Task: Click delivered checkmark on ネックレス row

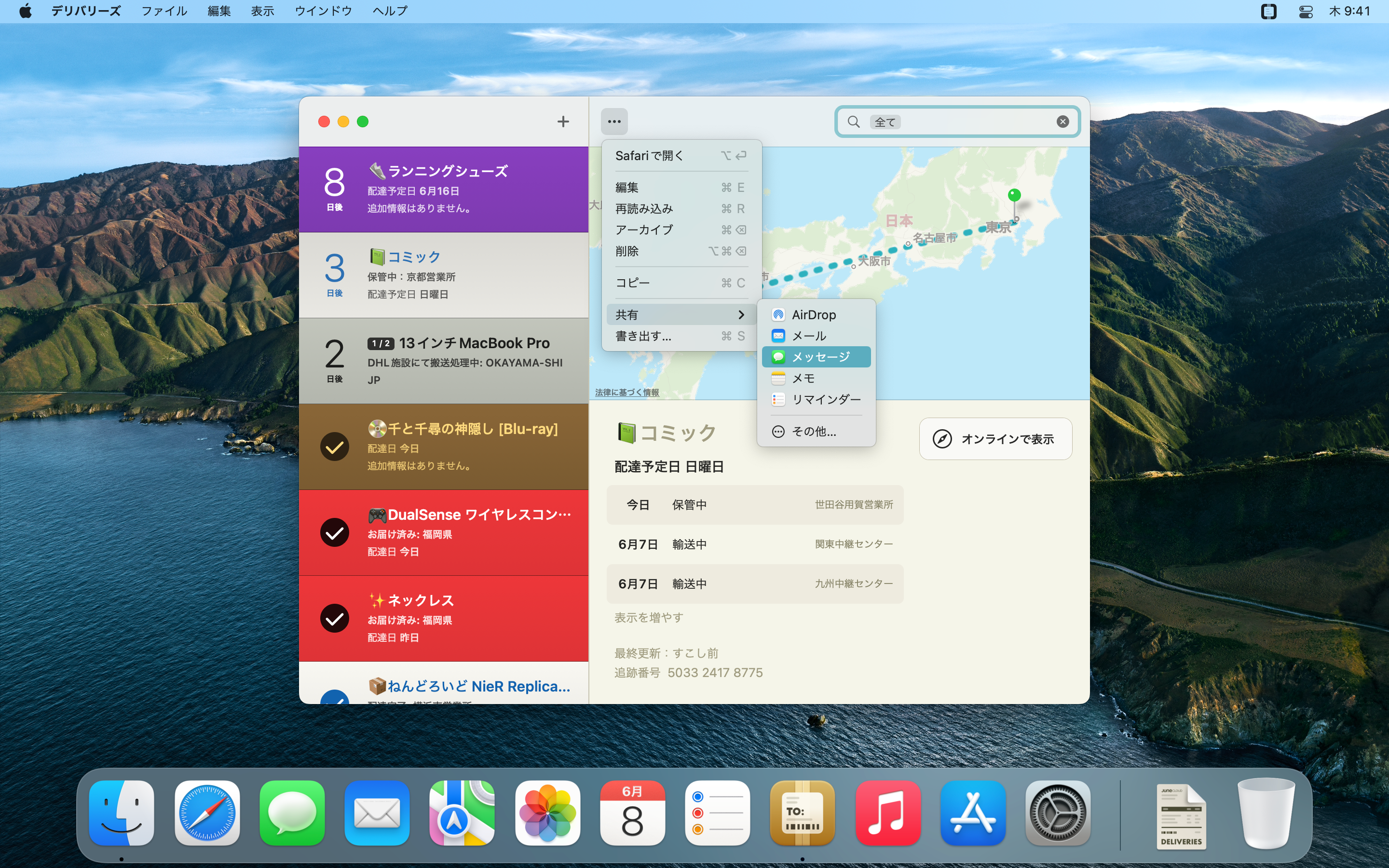Action: 335,618
